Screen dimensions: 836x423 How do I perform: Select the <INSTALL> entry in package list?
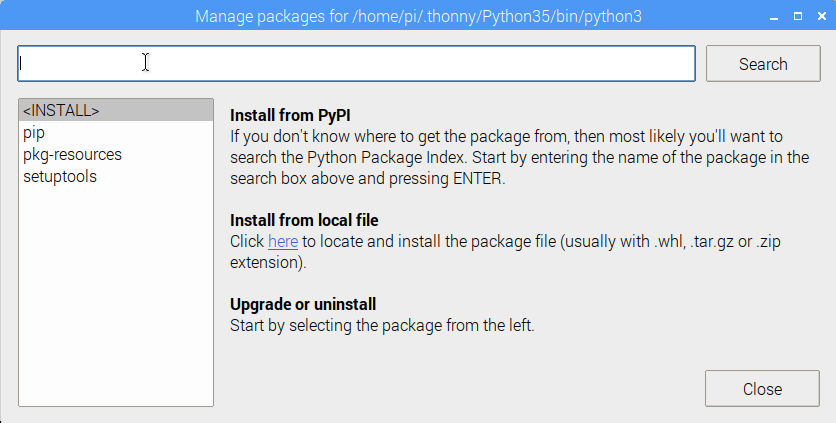[116, 110]
